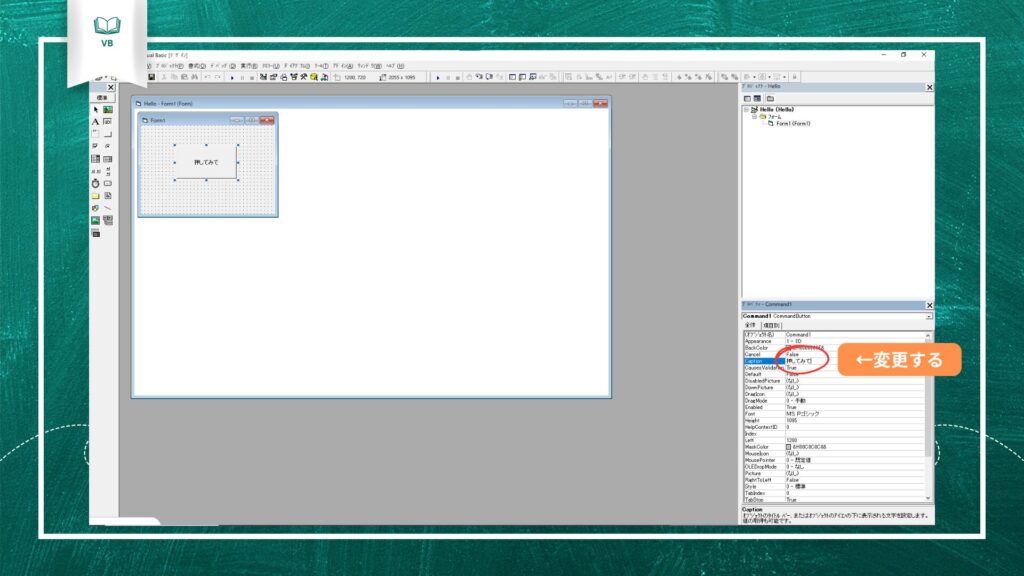The image size is (1024, 576).
Task: Click the properties list scroll-down arrow
Action: click(x=928, y=499)
